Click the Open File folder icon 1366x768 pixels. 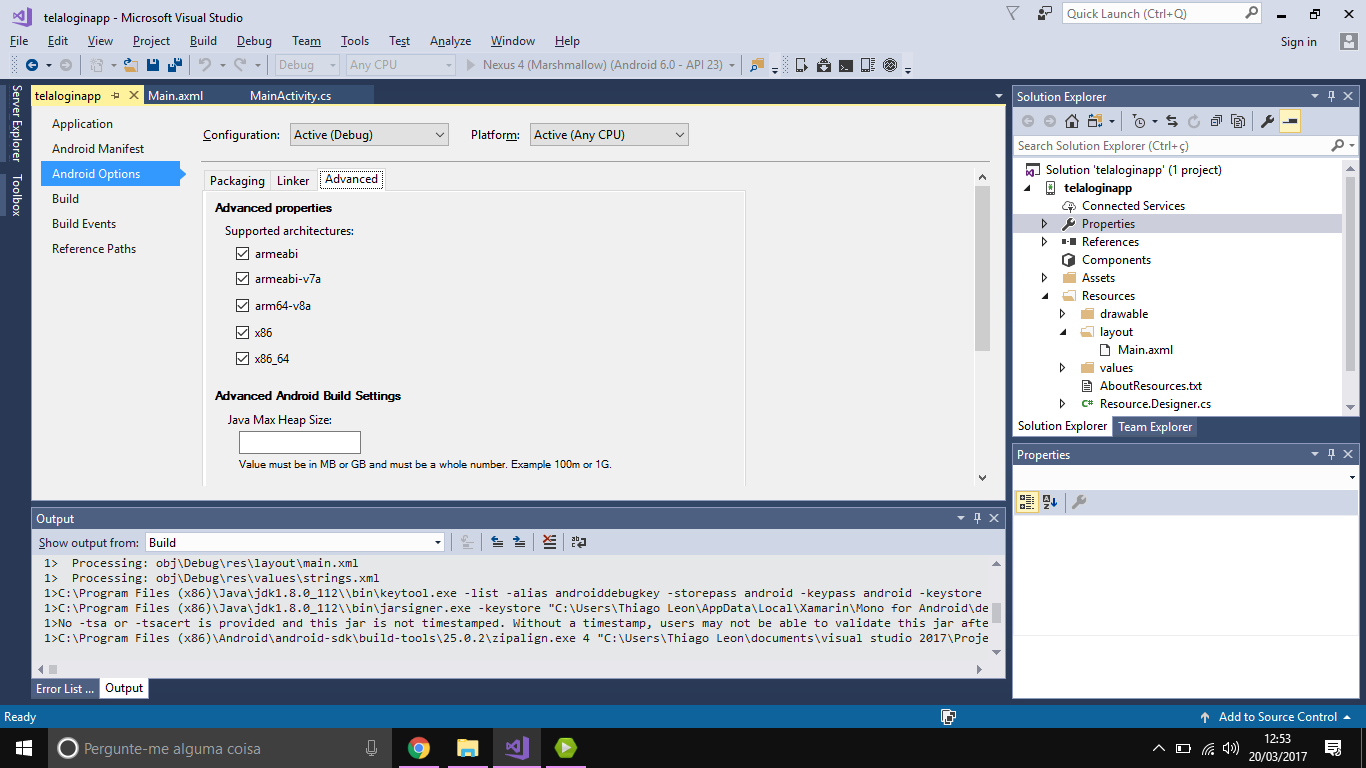[130, 65]
